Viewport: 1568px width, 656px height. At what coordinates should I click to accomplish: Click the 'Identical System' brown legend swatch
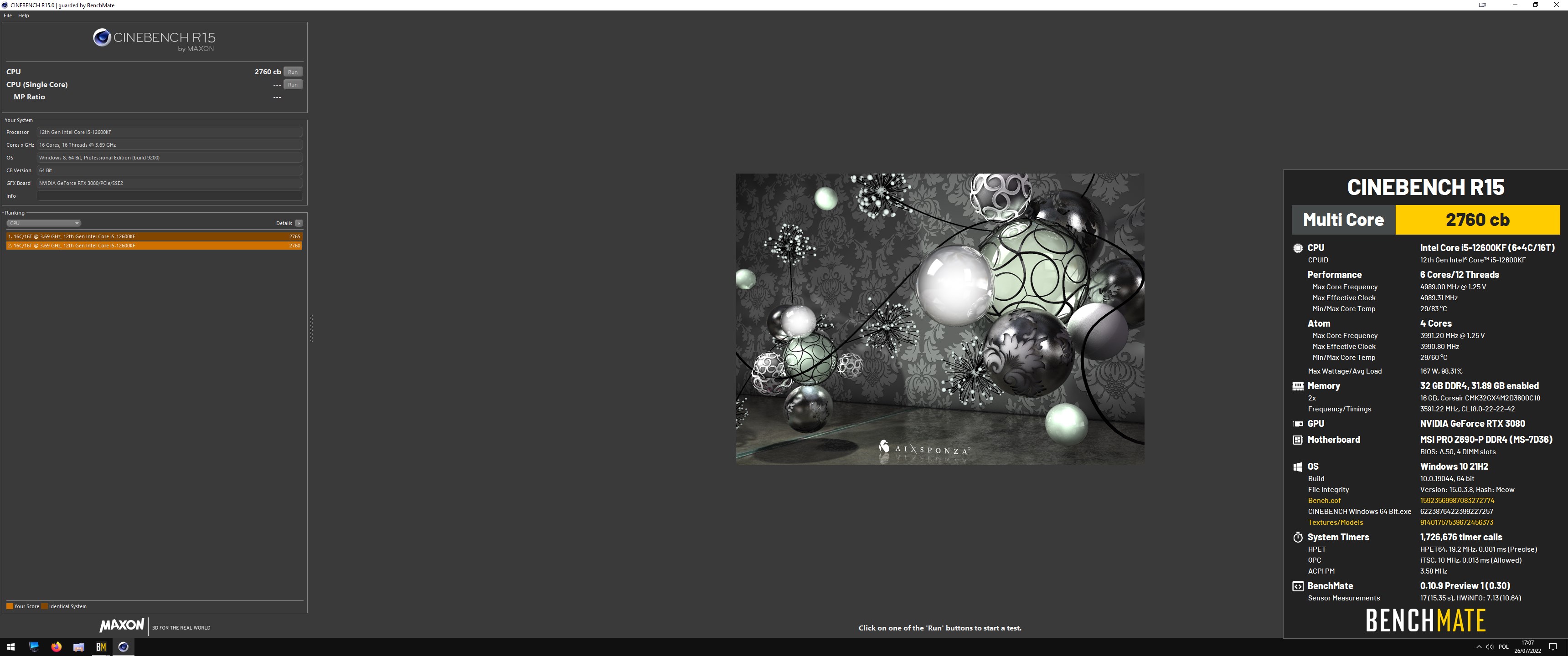[44, 606]
